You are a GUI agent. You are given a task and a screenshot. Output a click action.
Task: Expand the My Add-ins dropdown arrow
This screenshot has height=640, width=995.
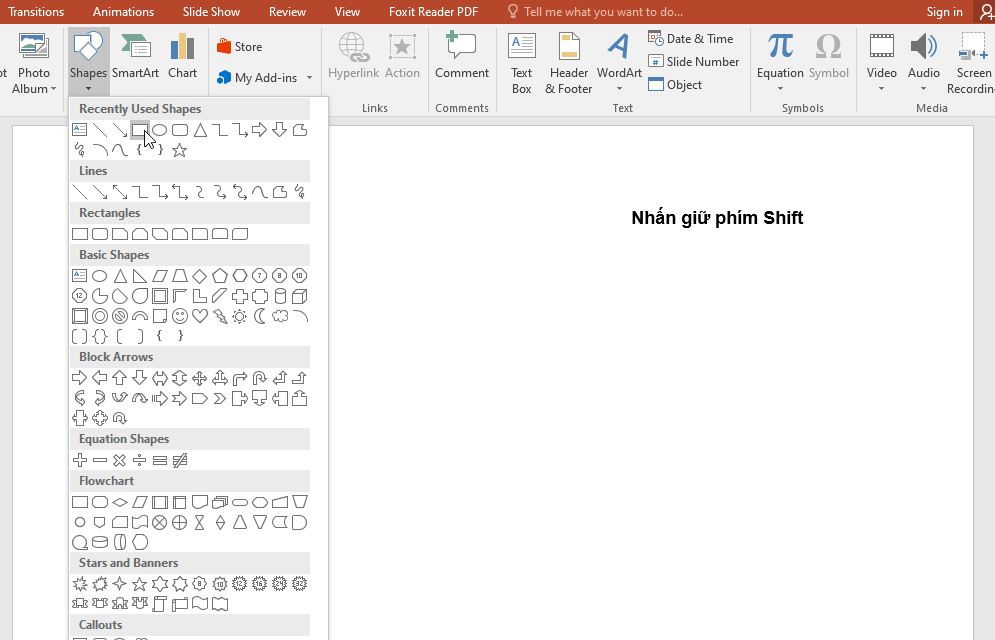click(309, 78)
